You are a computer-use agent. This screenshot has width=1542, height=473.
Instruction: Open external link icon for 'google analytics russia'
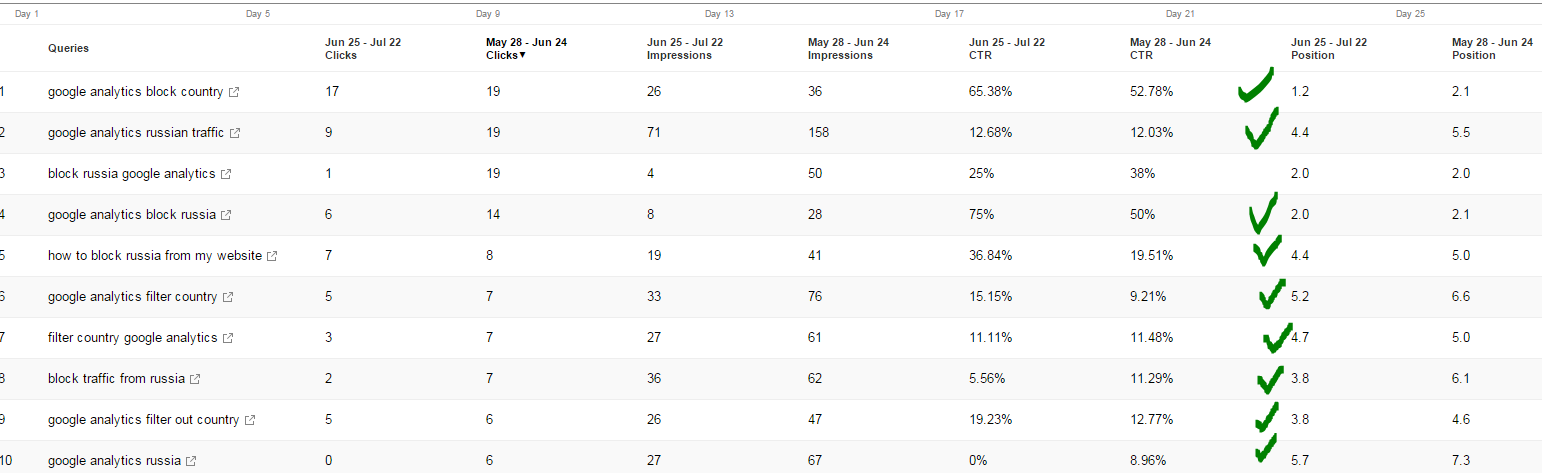[191, 461]
